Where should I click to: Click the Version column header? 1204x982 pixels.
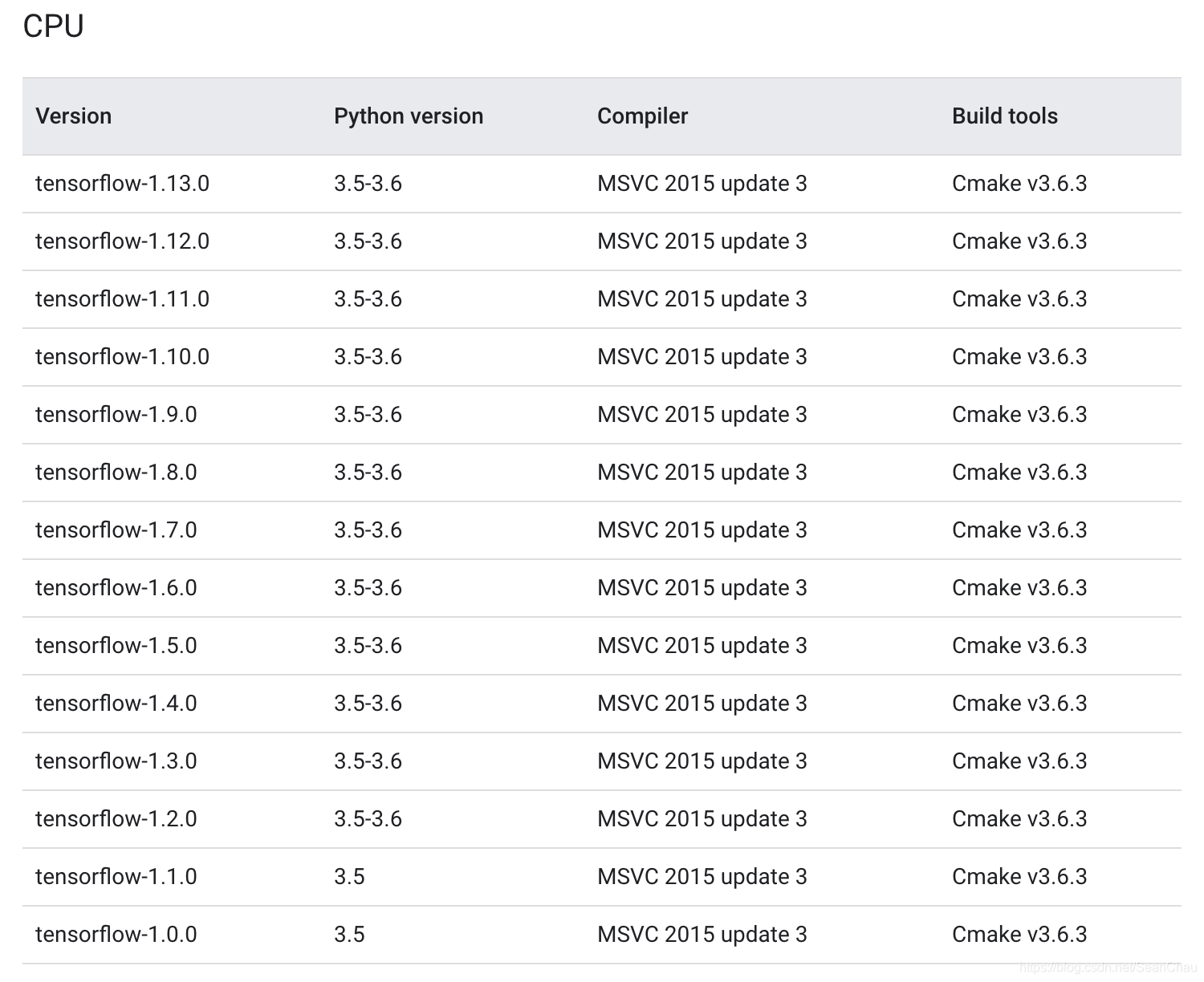pyautogui.click(x=74, y=116)
